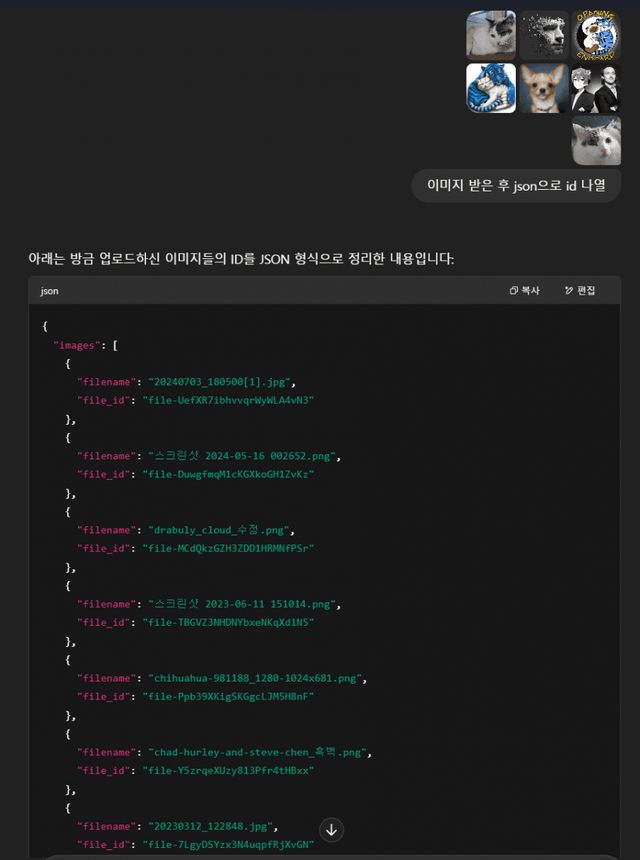Open the chihuahua dog thumbnail
Viewport: 640px width, 860px height.
pyautogui.click(x=544, y=88)
